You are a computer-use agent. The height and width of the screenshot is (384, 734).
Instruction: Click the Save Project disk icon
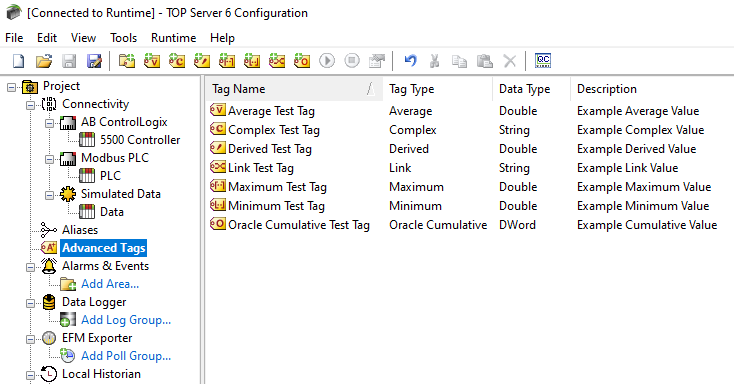click(69, 61)
